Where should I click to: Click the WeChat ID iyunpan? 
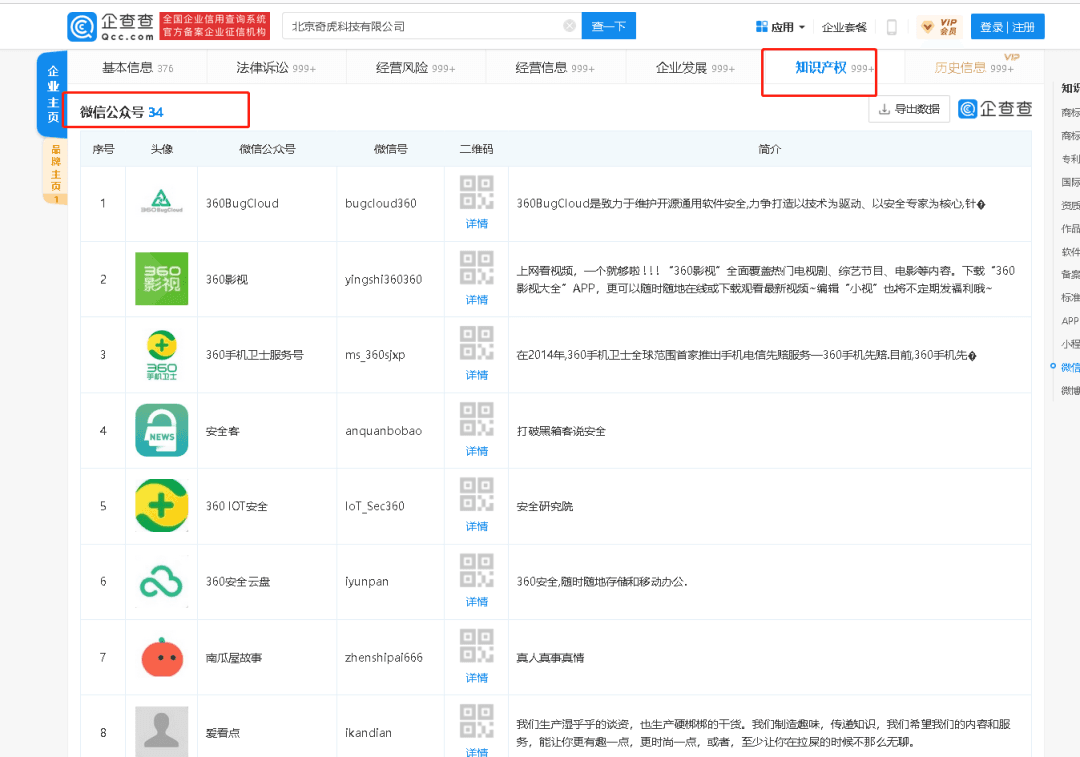[367, 581]
